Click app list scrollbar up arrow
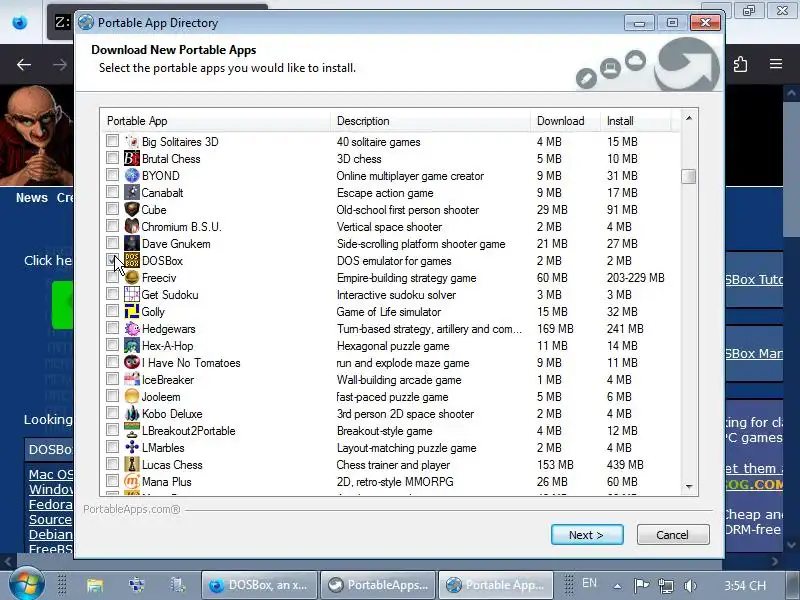The image size is (800, 600). point(689,118)
